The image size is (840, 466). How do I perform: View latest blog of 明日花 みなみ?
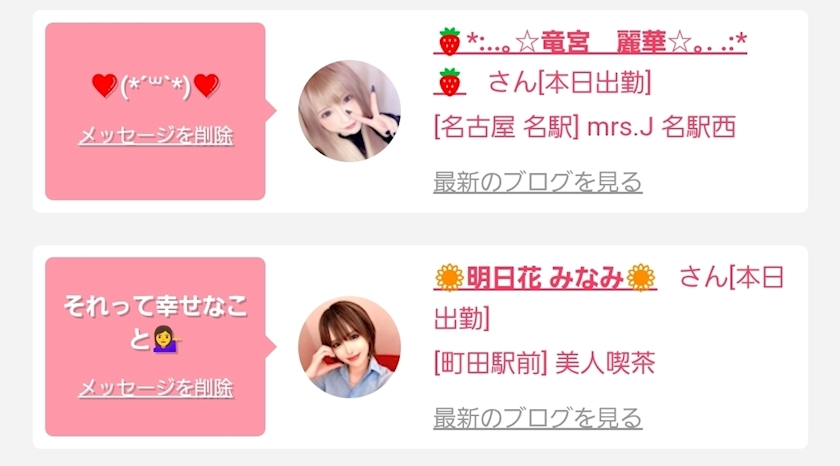538,418
